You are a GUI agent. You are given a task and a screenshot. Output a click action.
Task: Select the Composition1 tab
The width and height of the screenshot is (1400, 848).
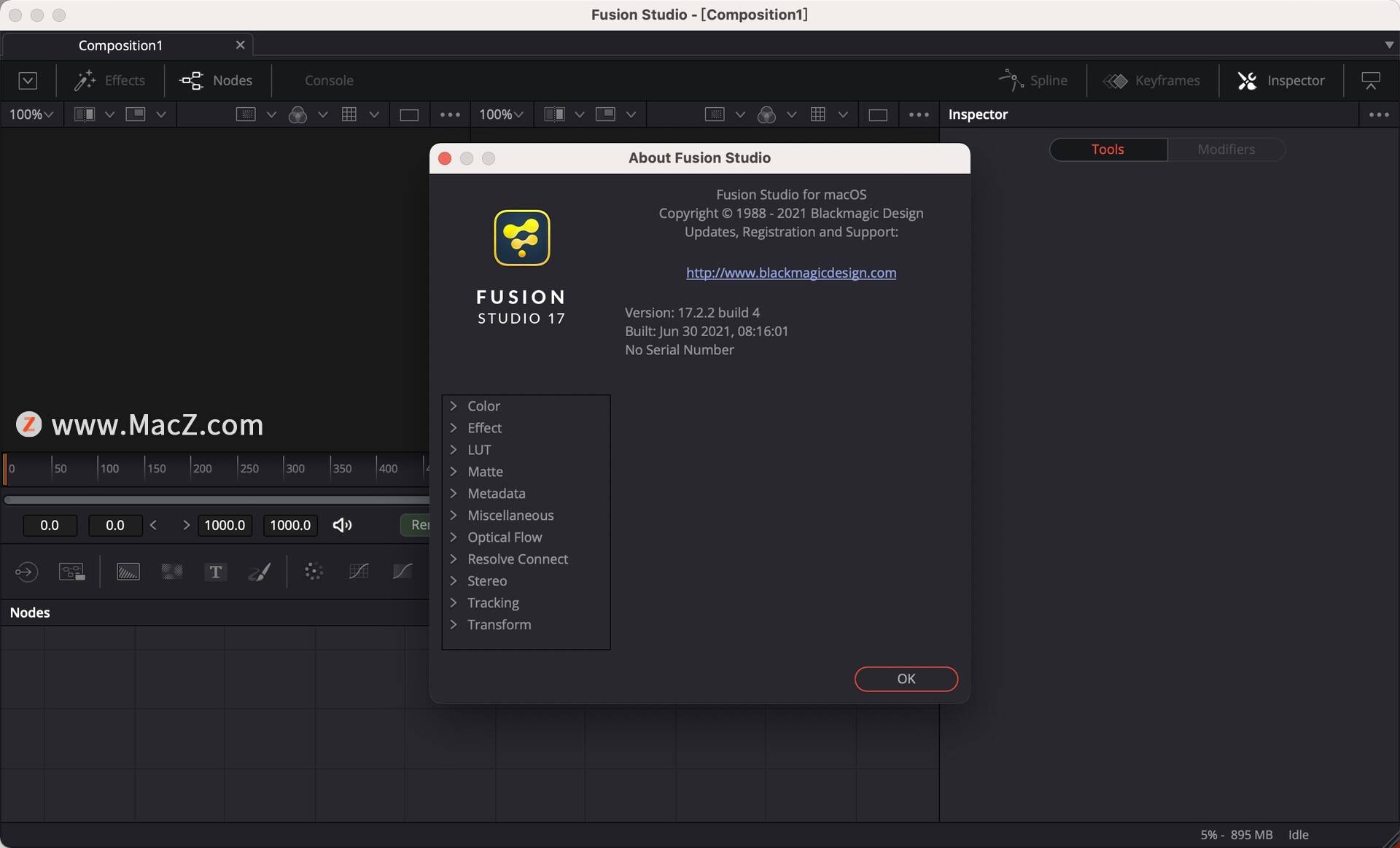click(x=120, y=45)
